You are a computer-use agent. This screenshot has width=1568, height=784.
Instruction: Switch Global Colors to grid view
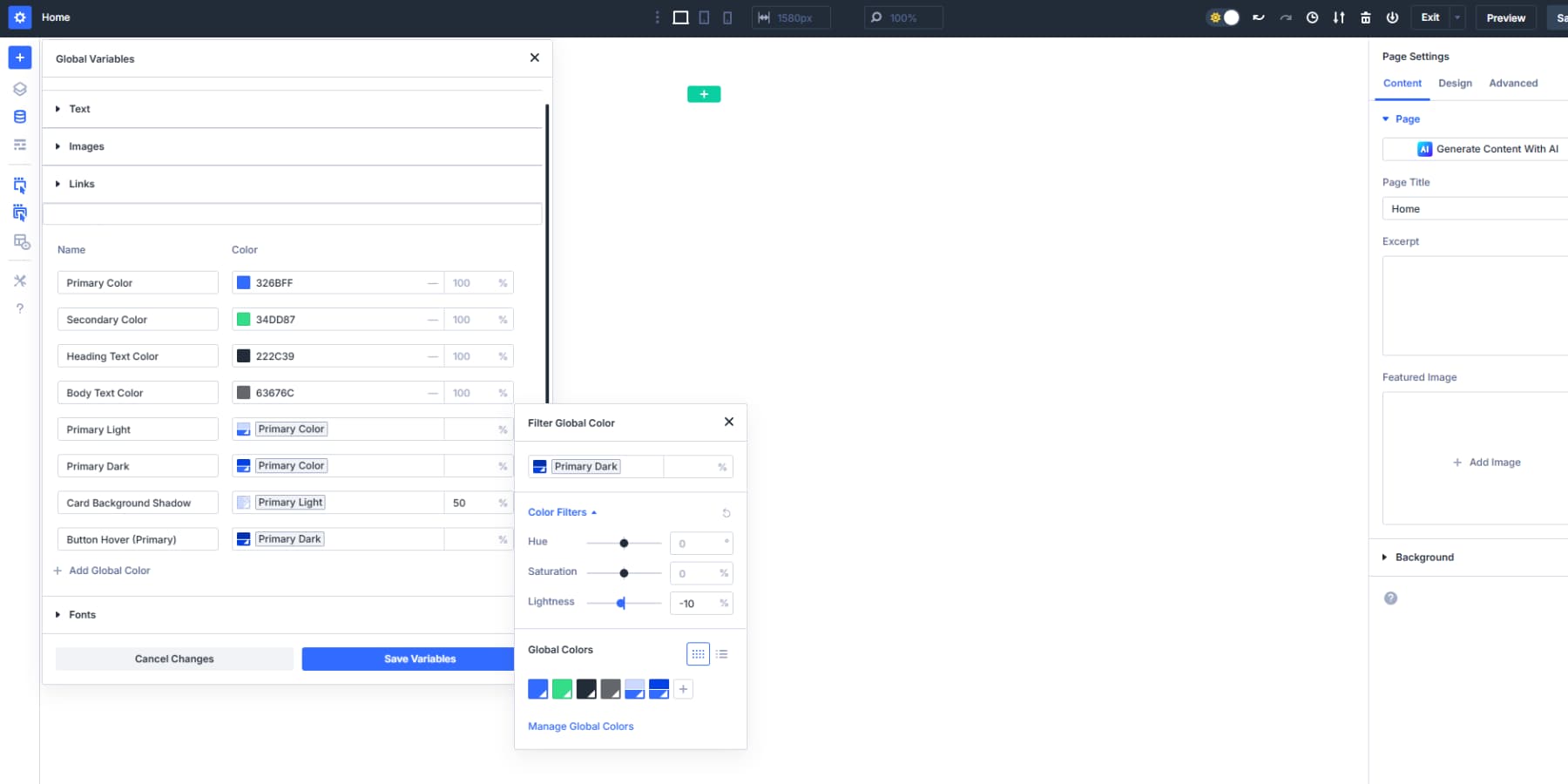click(698, 654)
